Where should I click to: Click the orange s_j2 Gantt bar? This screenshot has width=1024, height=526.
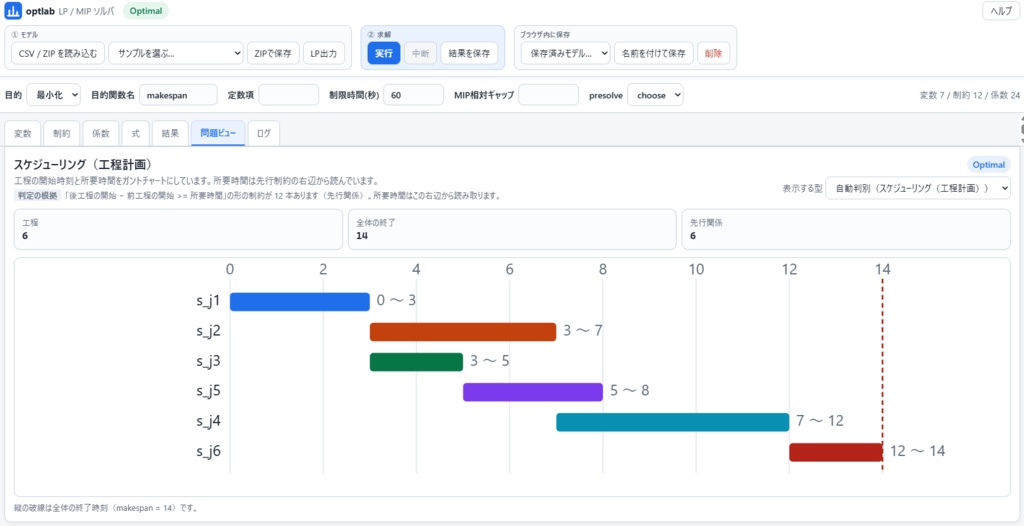[x=463, y=332]
